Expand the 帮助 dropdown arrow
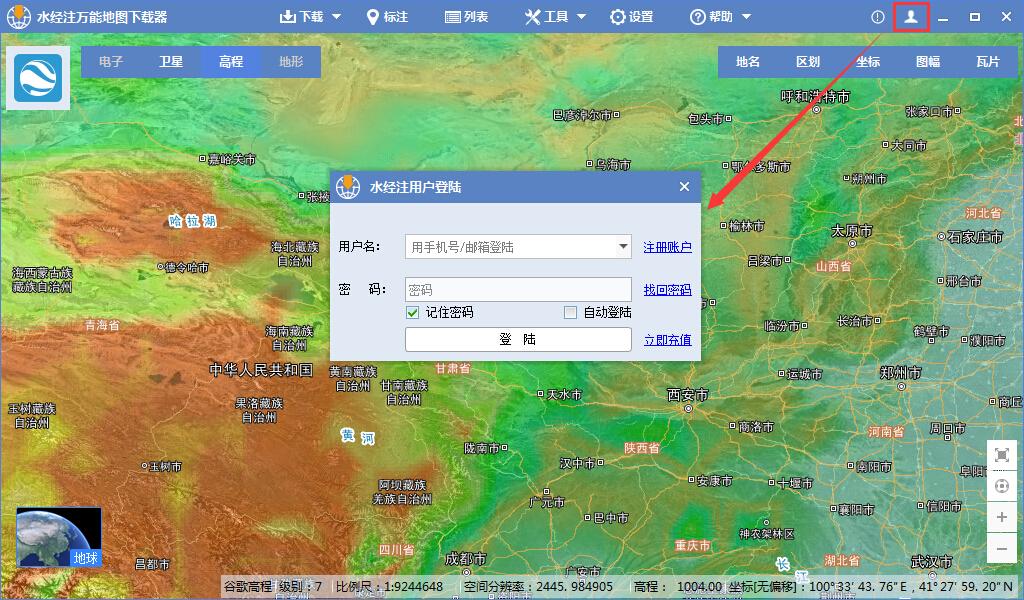 (746, 17)
